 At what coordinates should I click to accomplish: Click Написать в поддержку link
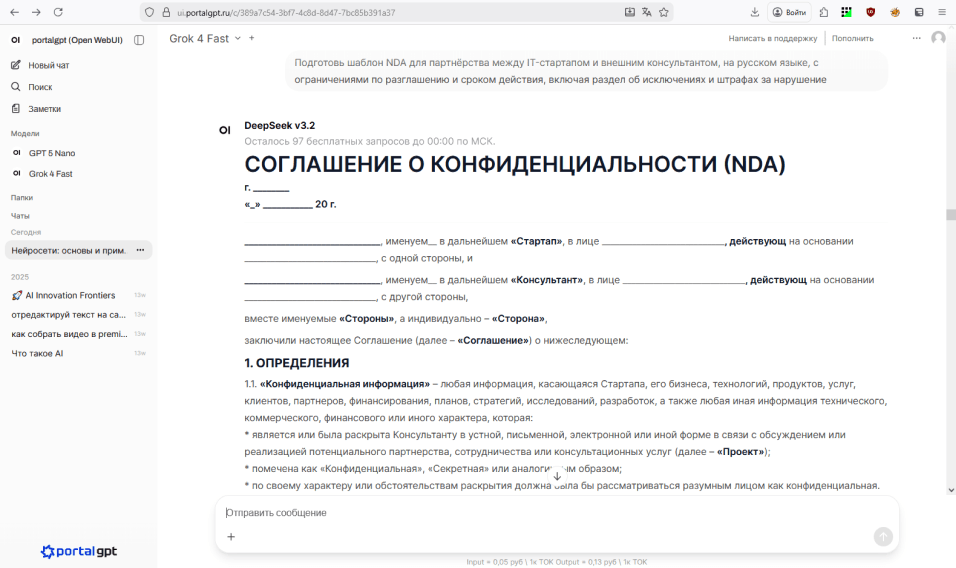772,38
